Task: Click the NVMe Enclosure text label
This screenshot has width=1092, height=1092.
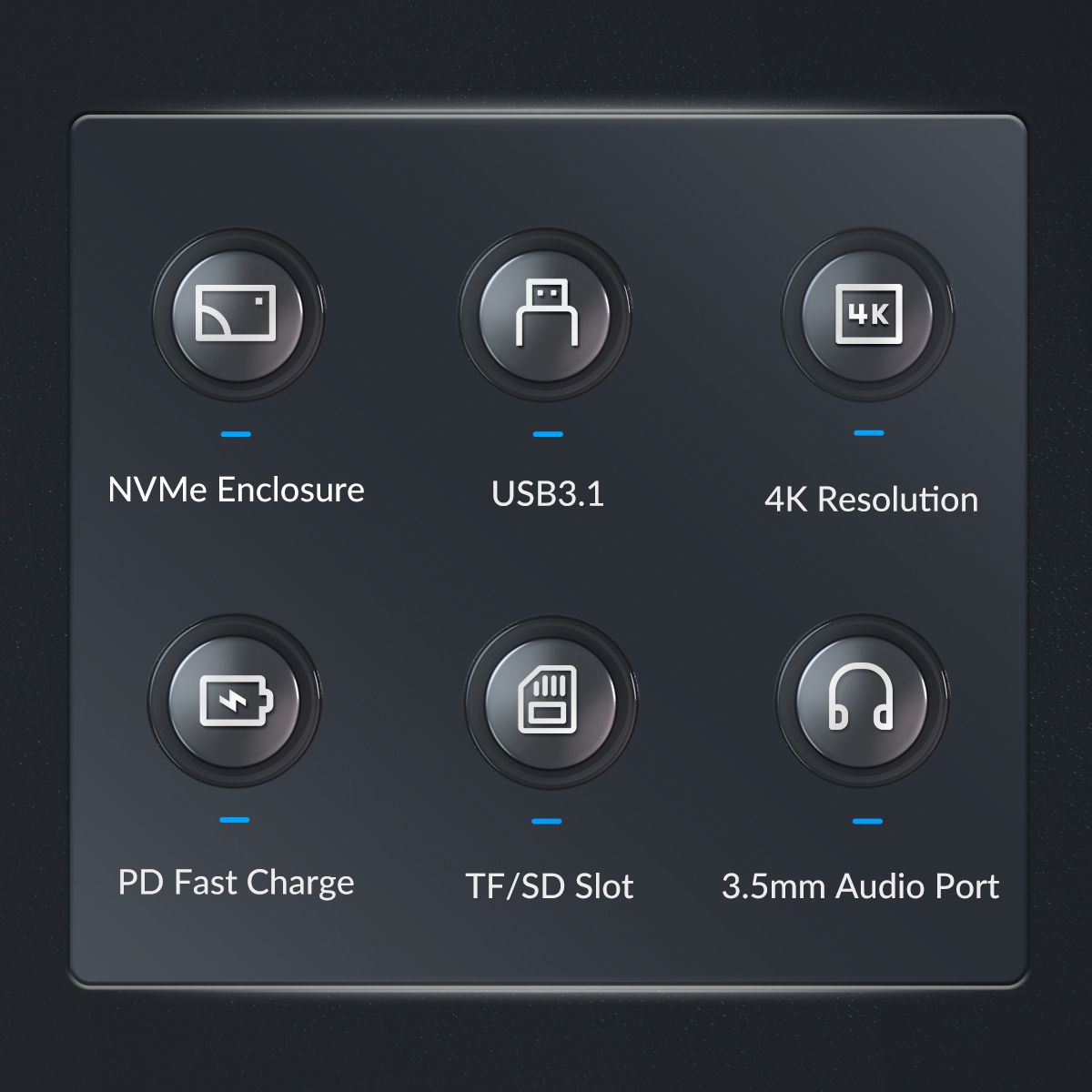Action: [x=236, y=490]
